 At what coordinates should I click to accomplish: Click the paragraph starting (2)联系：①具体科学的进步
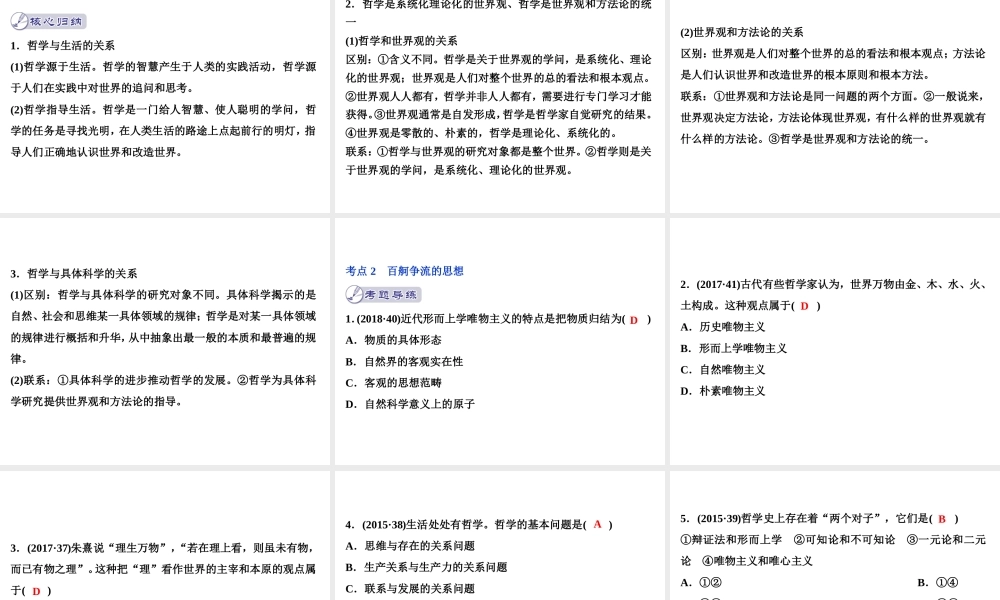point(163,391)
